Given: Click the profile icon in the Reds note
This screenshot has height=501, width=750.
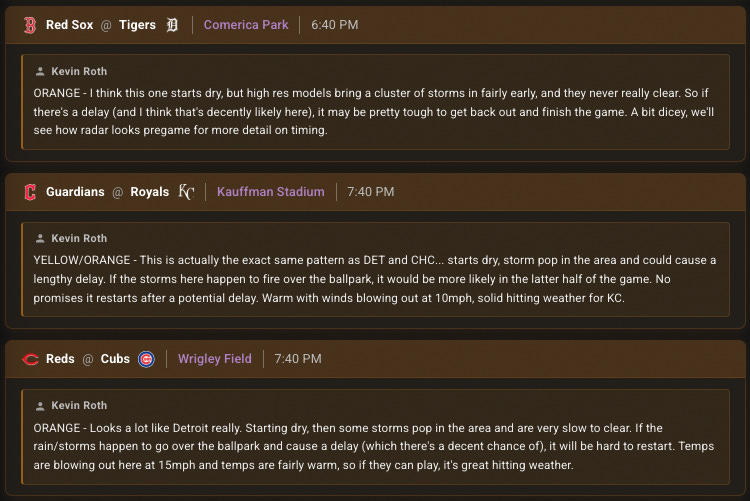Looking at the screenshot, I should (x=40, y=406).
